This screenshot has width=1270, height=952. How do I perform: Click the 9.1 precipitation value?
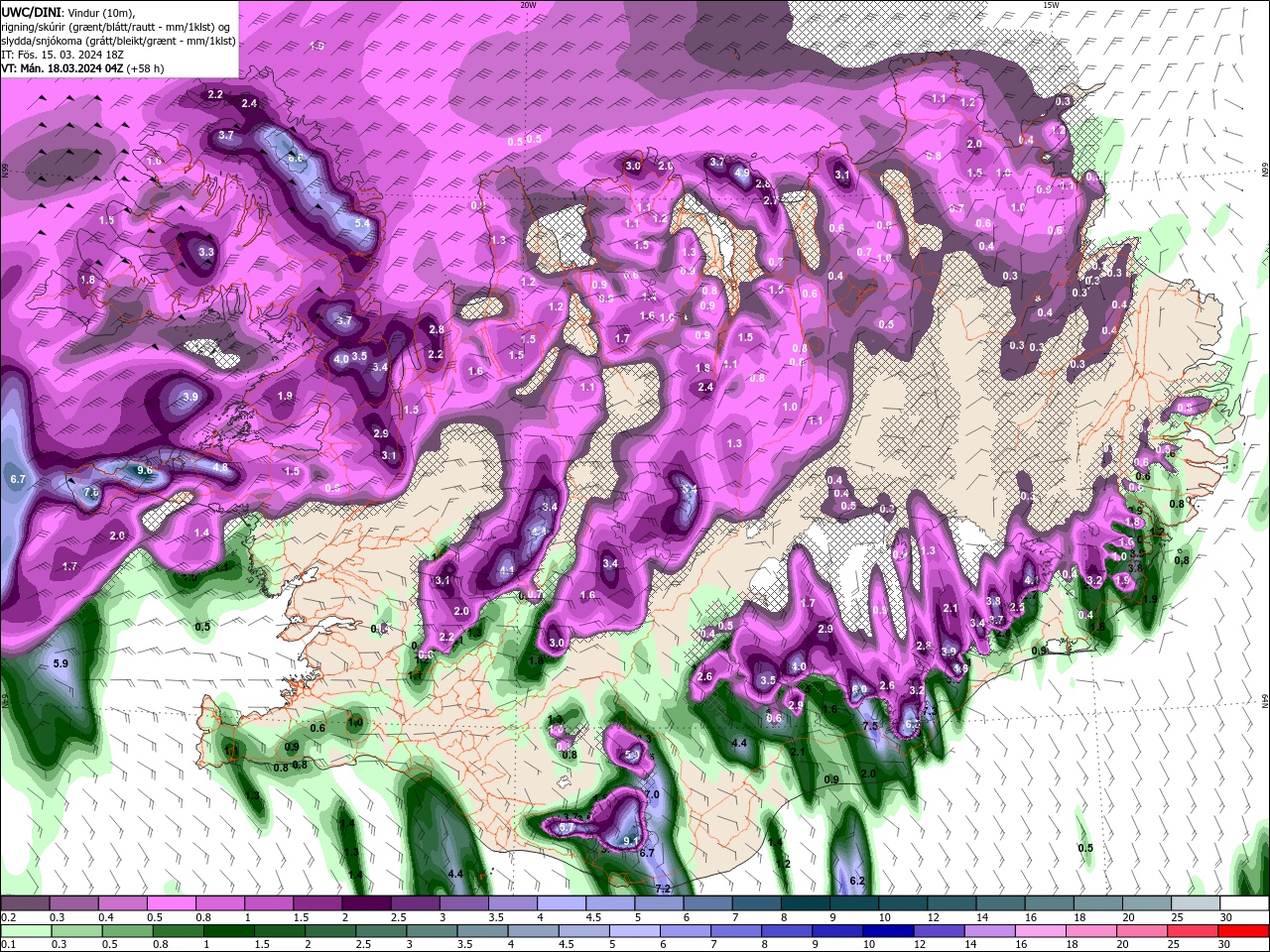point(630,841)
